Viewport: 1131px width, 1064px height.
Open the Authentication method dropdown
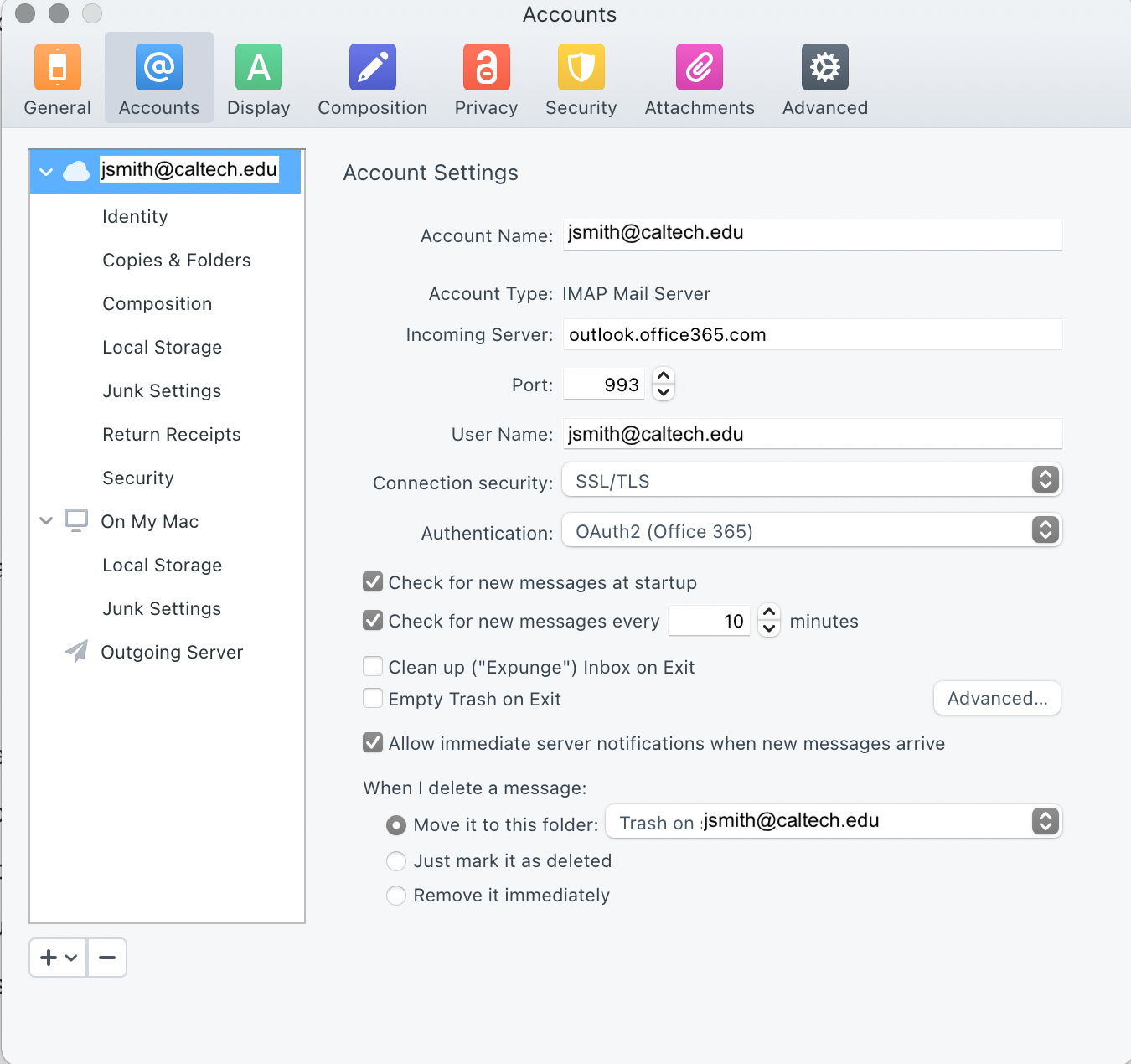click(811, 530)
